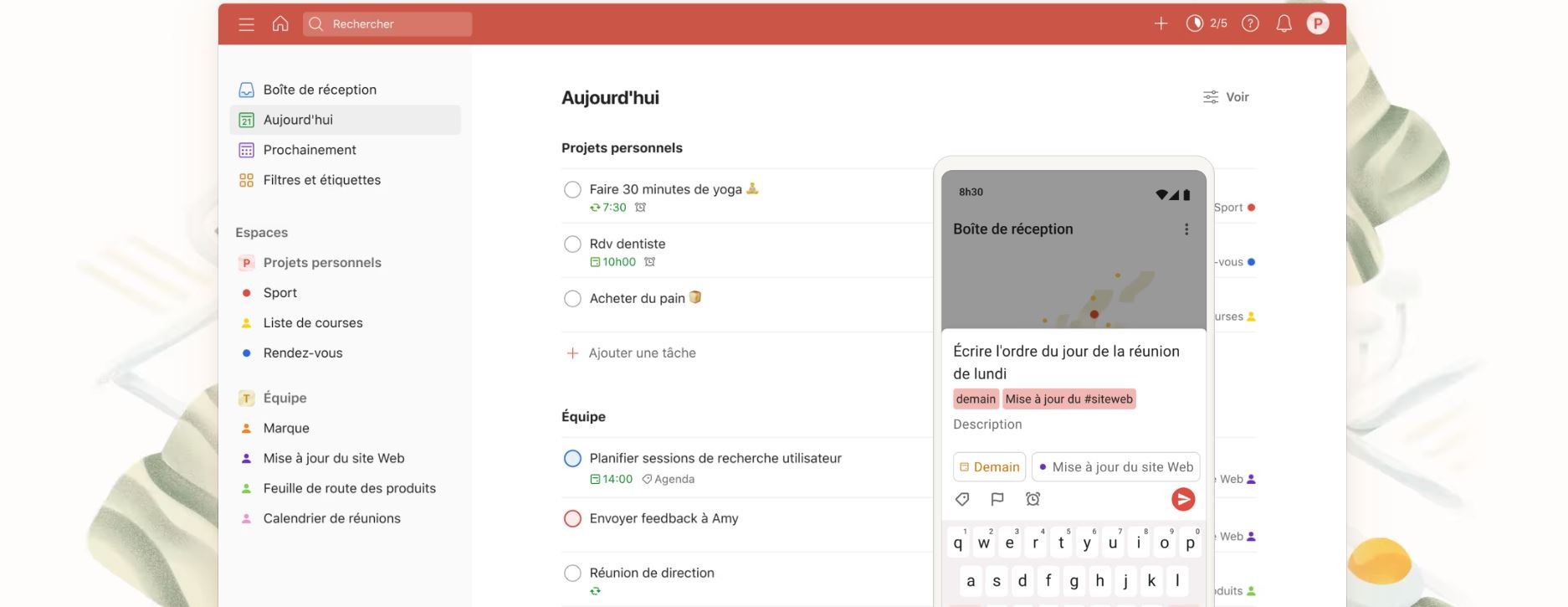Viewport: 1568px width, 607px height.
Task: Click task title Envoyer feedback à Amy
Action: (664, 519)
